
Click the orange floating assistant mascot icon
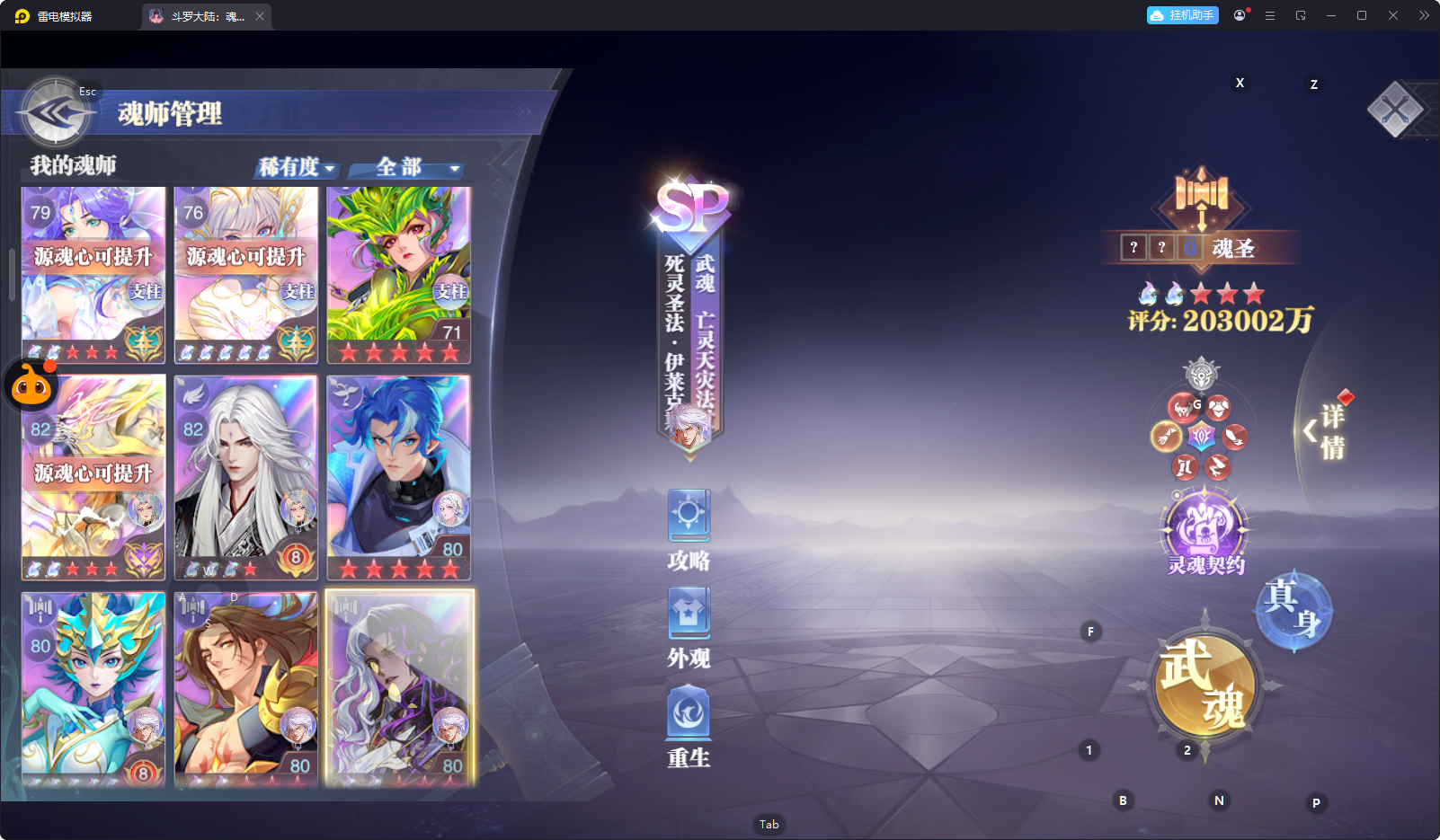[31, 385]
